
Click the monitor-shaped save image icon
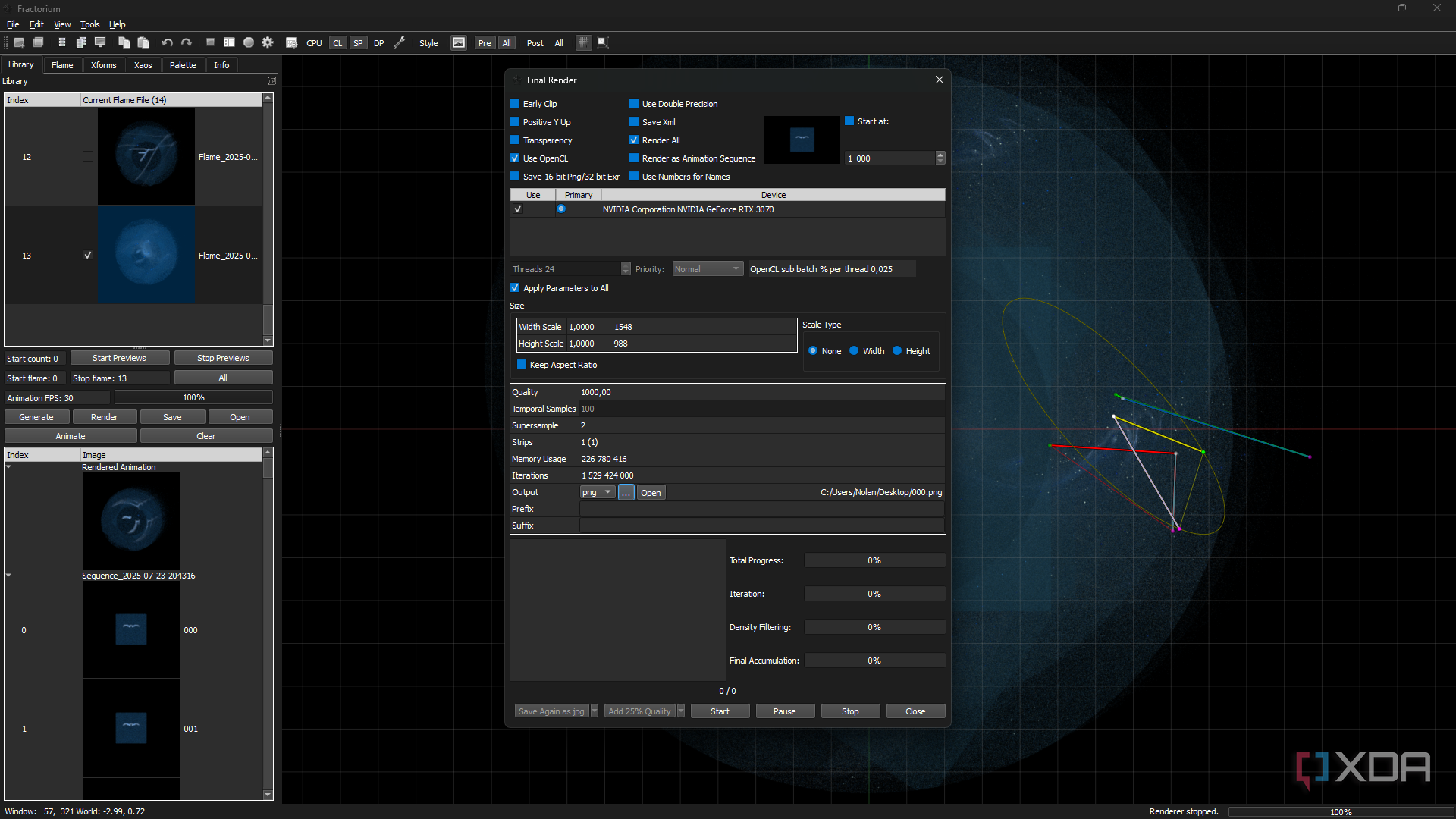click(100, 43)
